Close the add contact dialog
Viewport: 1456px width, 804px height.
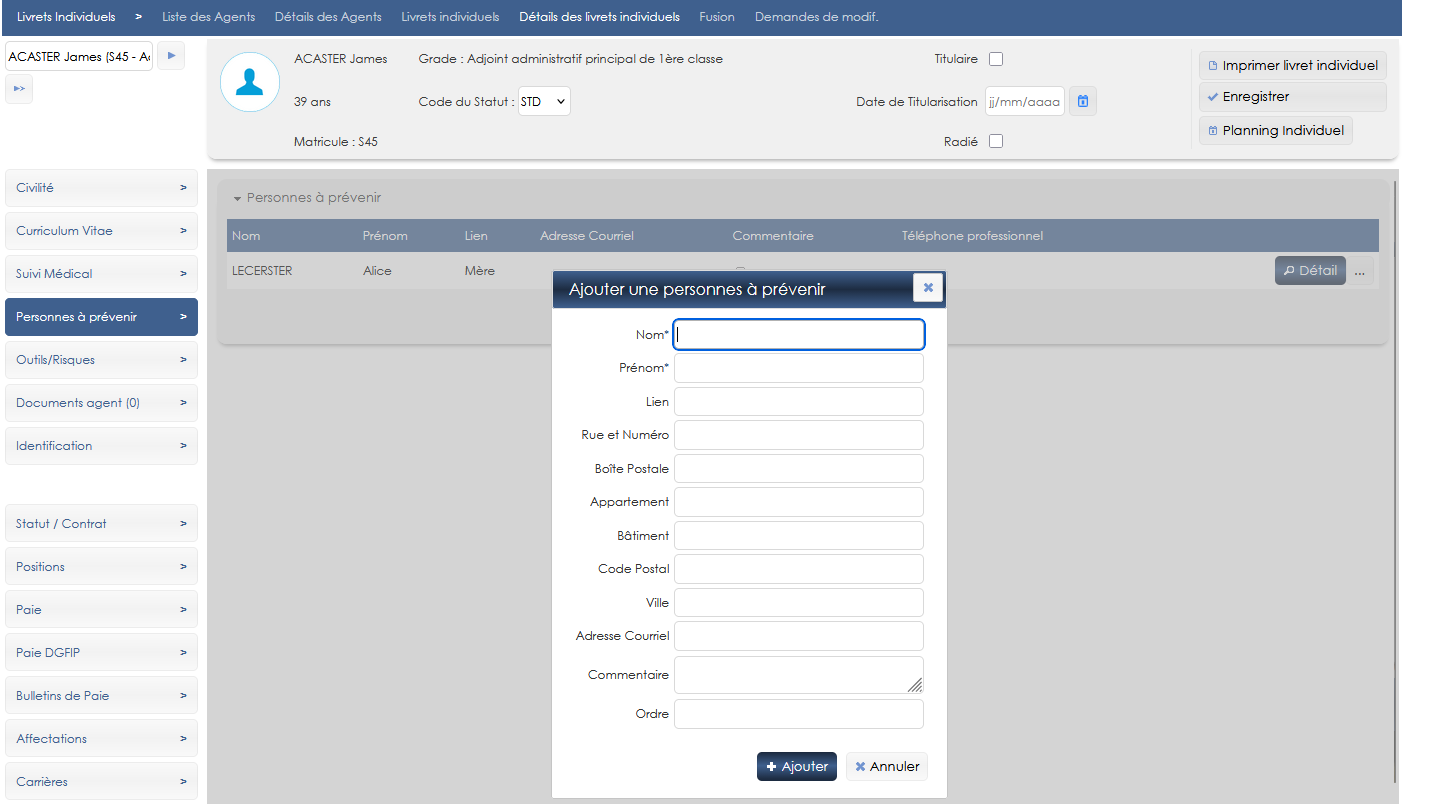pyautogui.click(x=928, y=288)
